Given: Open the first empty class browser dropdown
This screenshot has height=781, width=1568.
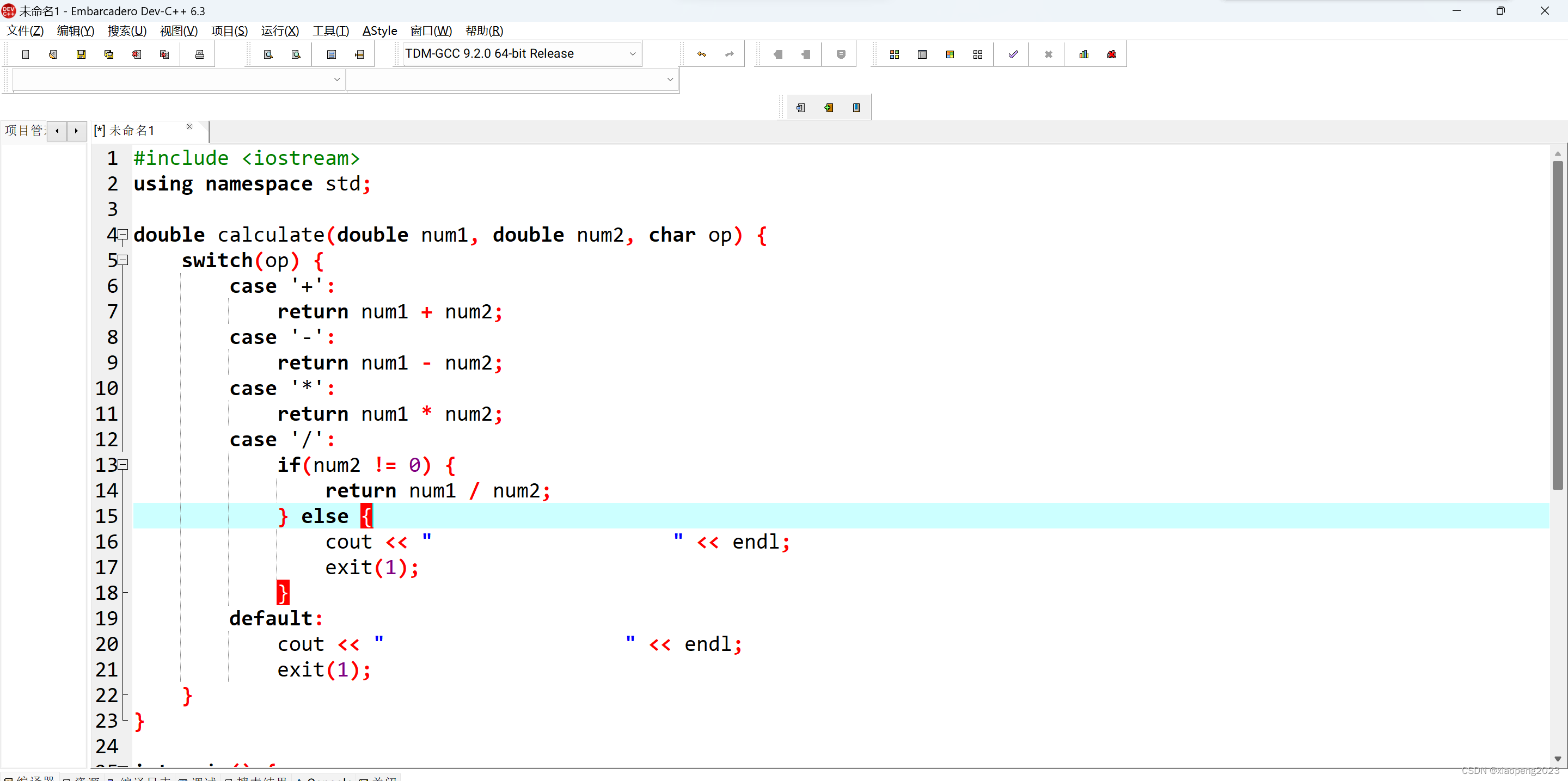Looking at the screenshot, I should [336, 79].
